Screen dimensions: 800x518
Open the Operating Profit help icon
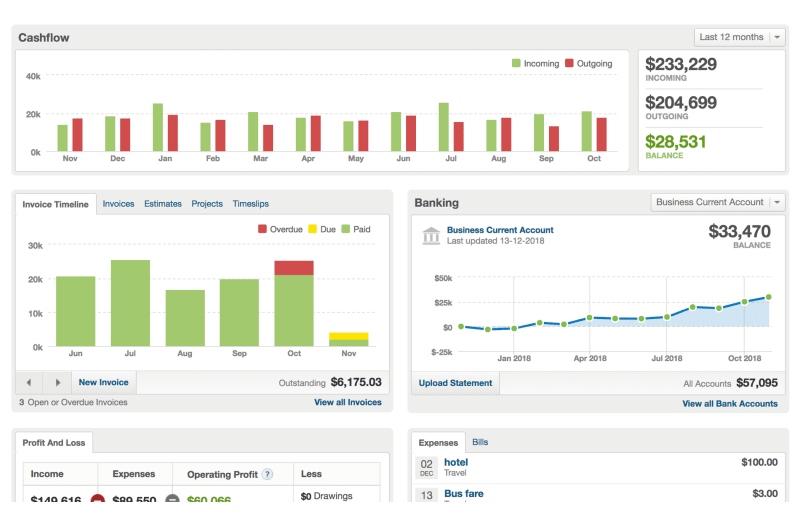tap(267, 474)
